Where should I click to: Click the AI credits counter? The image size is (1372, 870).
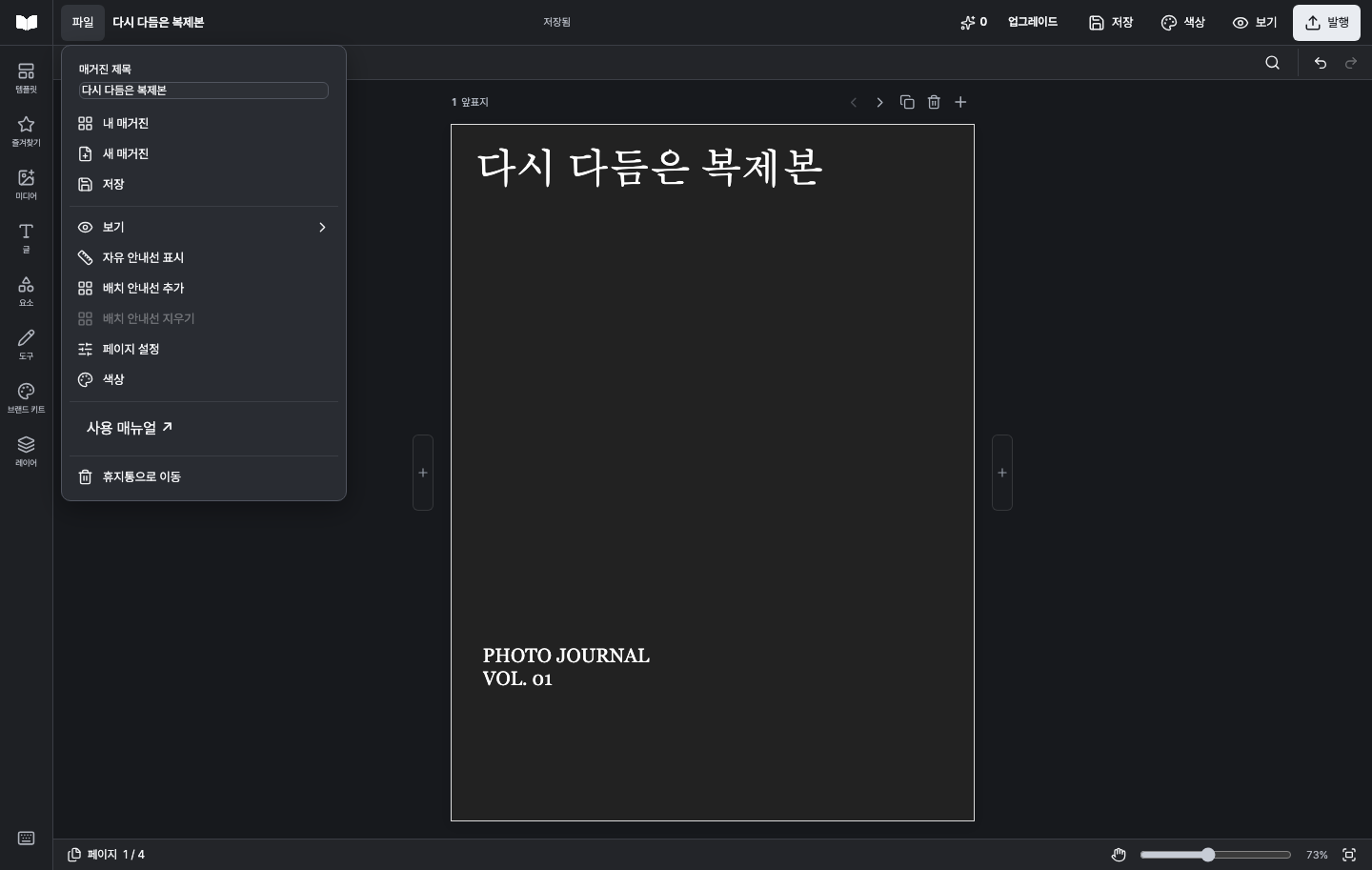pos(973,22)
